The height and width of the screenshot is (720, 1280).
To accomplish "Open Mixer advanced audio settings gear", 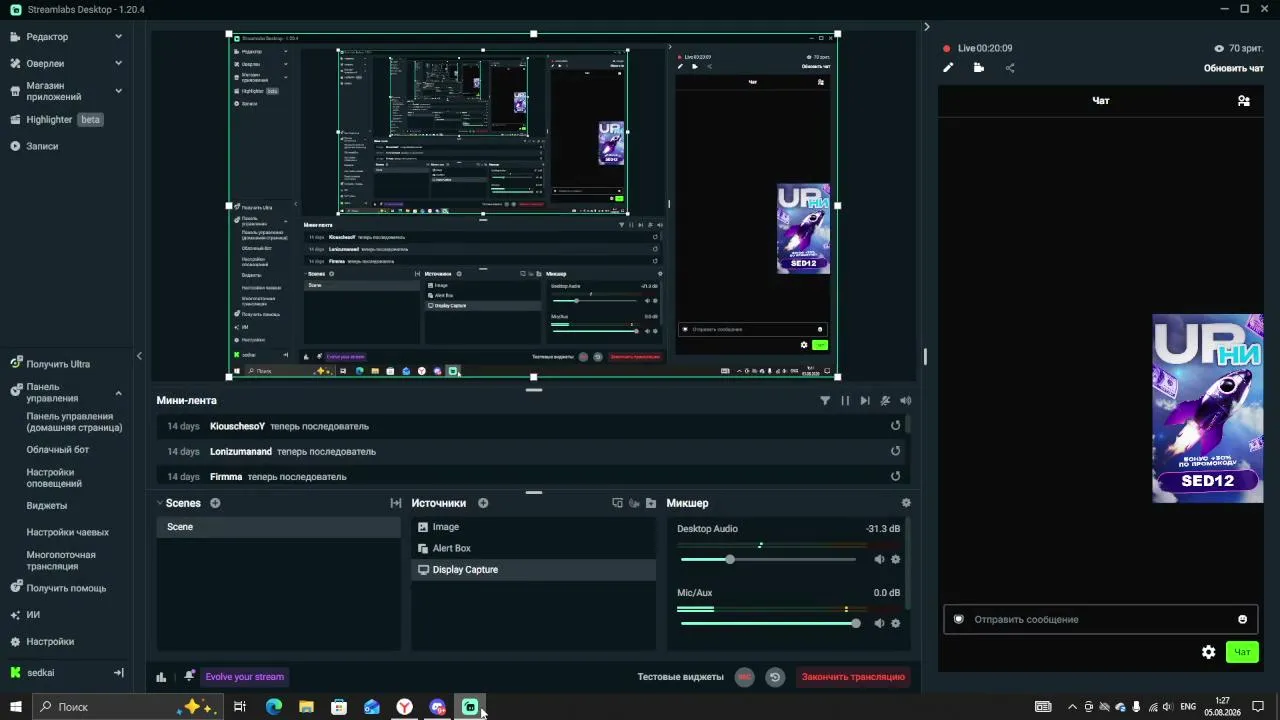I will coord(906,503).
